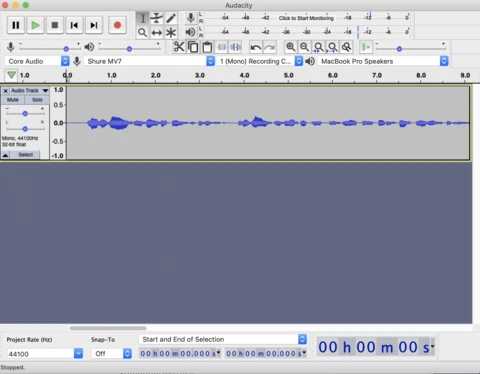Click the 'Stopped.' status bar text
Screen dimensions: 480x374
[x=12, y=367]
